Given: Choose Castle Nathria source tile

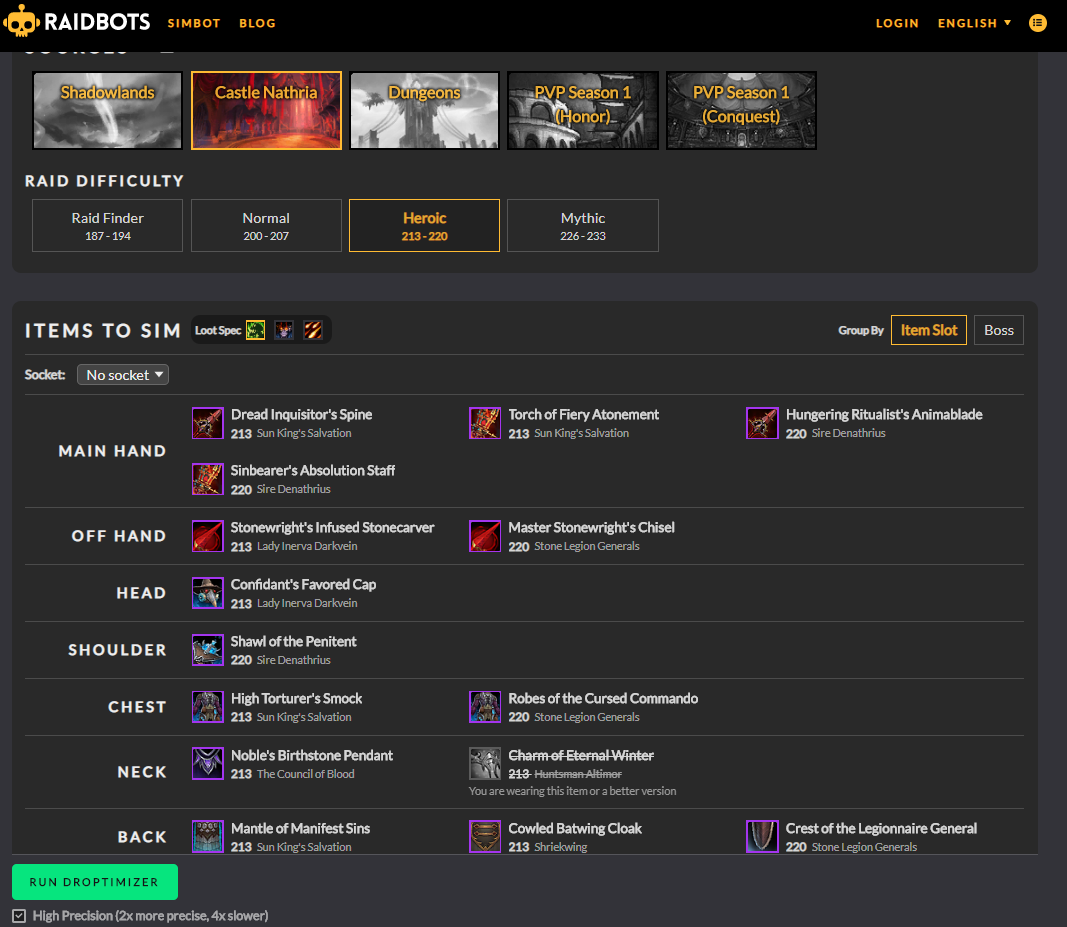Looking at the screenshot, I should (266, 110).
